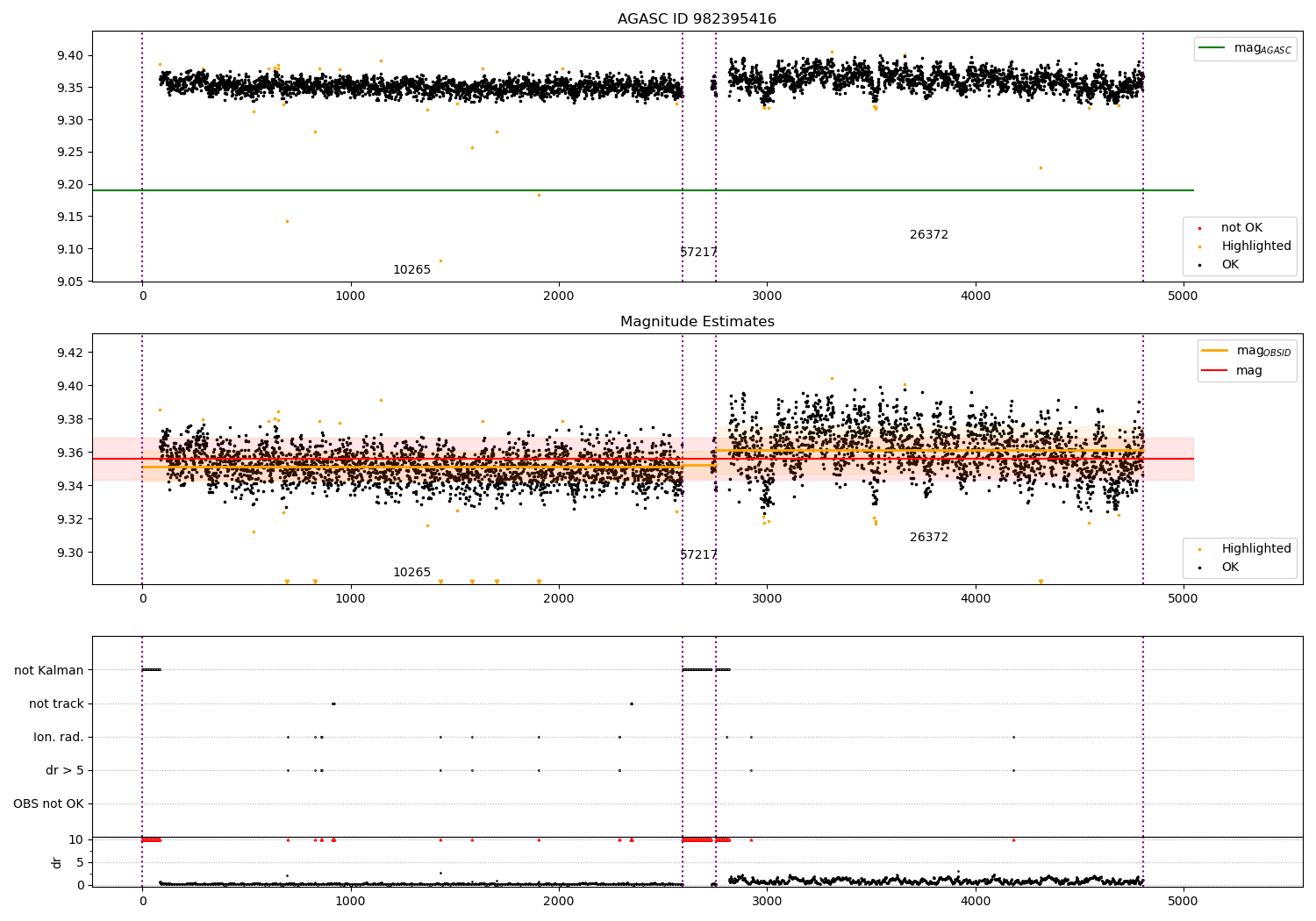Click the 10265 label in AGASC ID plot
The image size is (1316, 921).
point(411,270)
